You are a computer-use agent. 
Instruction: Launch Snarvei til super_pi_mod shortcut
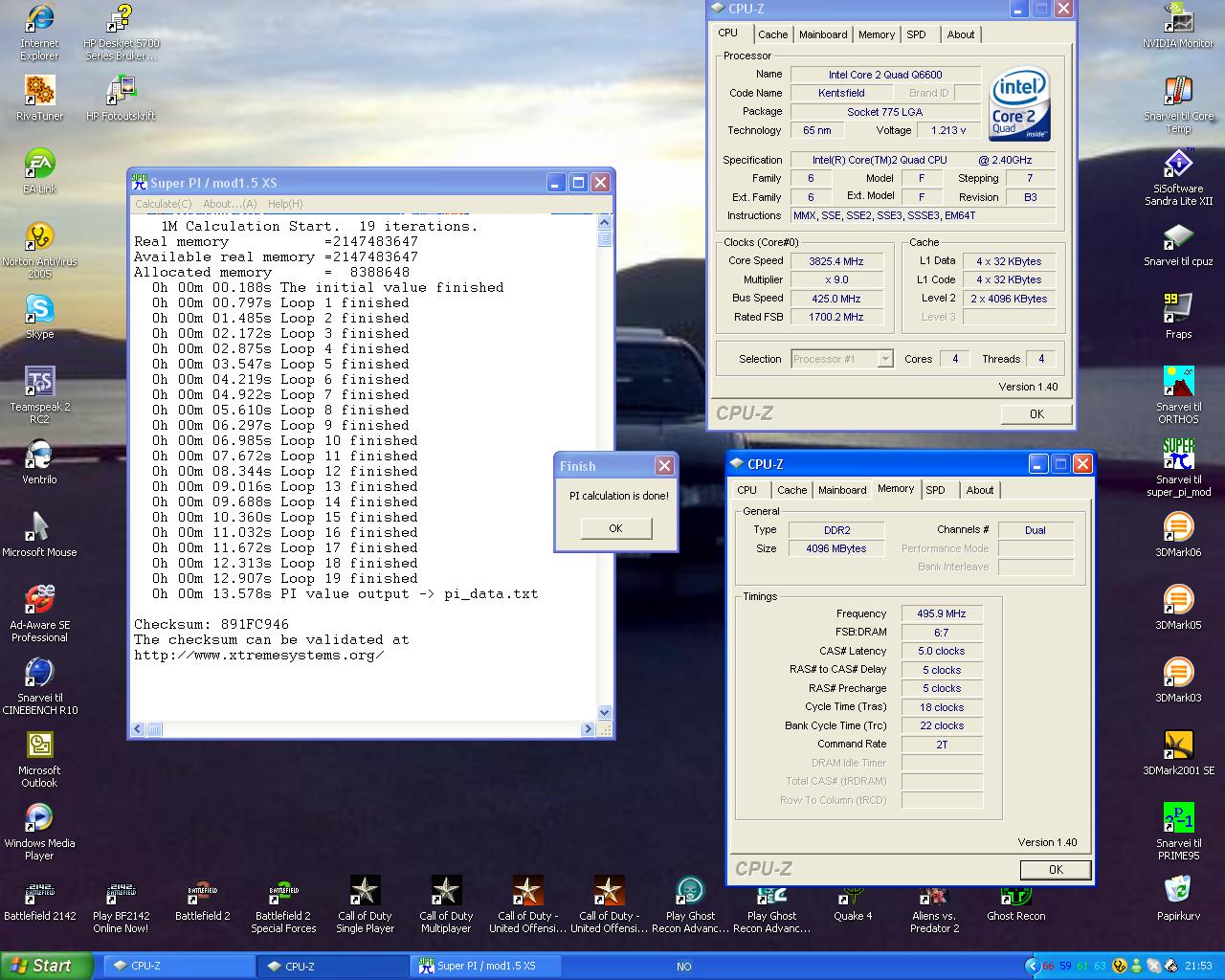1178,468
